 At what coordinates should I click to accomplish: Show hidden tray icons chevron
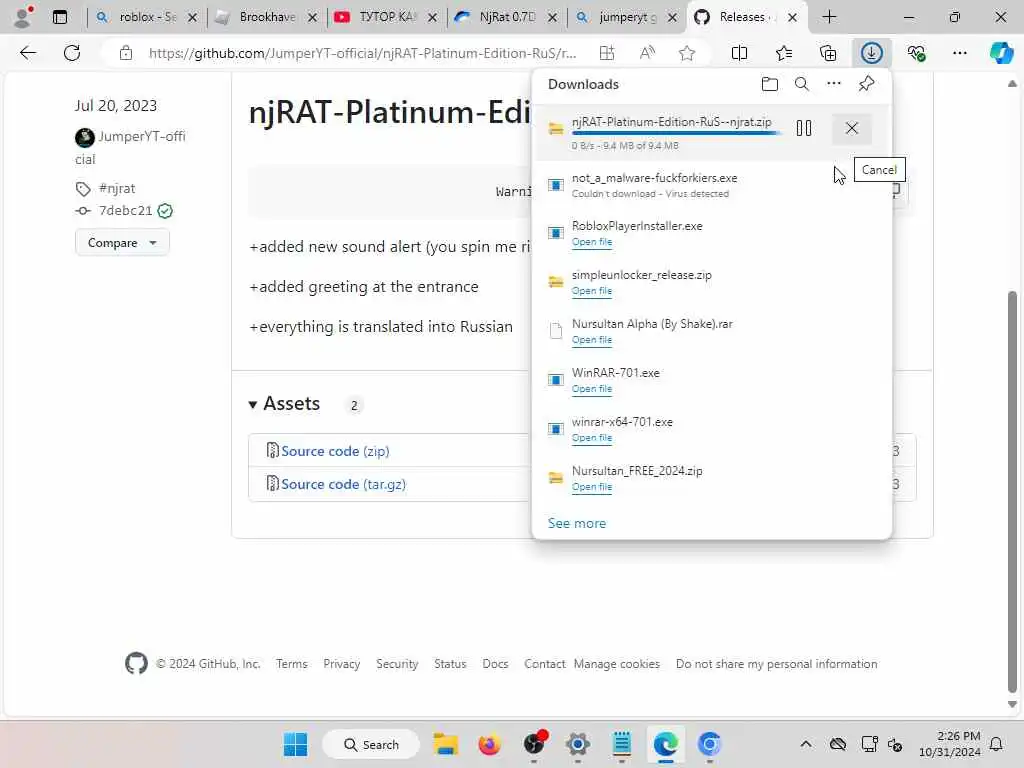806,744
